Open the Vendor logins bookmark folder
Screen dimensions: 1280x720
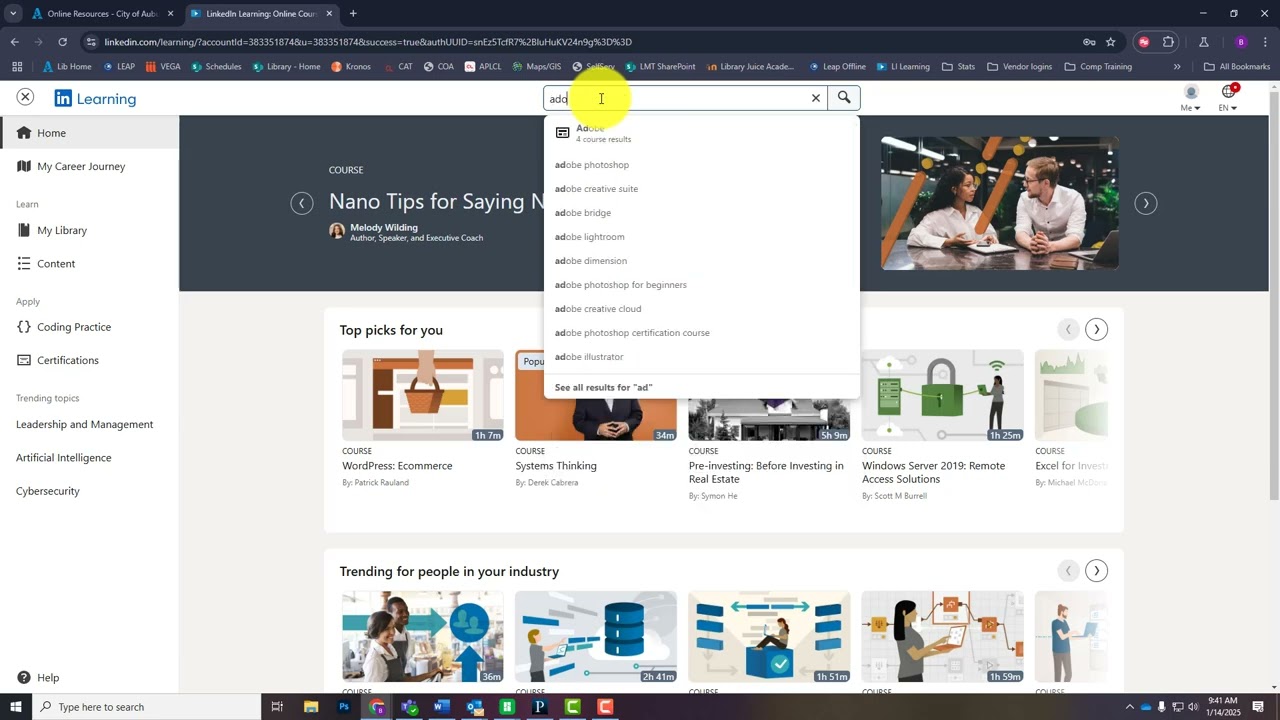(x=1020, y=67)
